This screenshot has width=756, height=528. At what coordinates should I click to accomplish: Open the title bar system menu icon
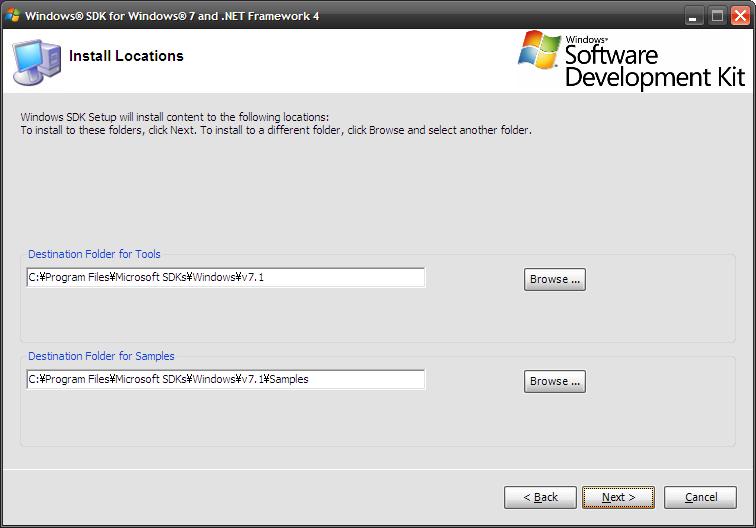tap(13, 15)
